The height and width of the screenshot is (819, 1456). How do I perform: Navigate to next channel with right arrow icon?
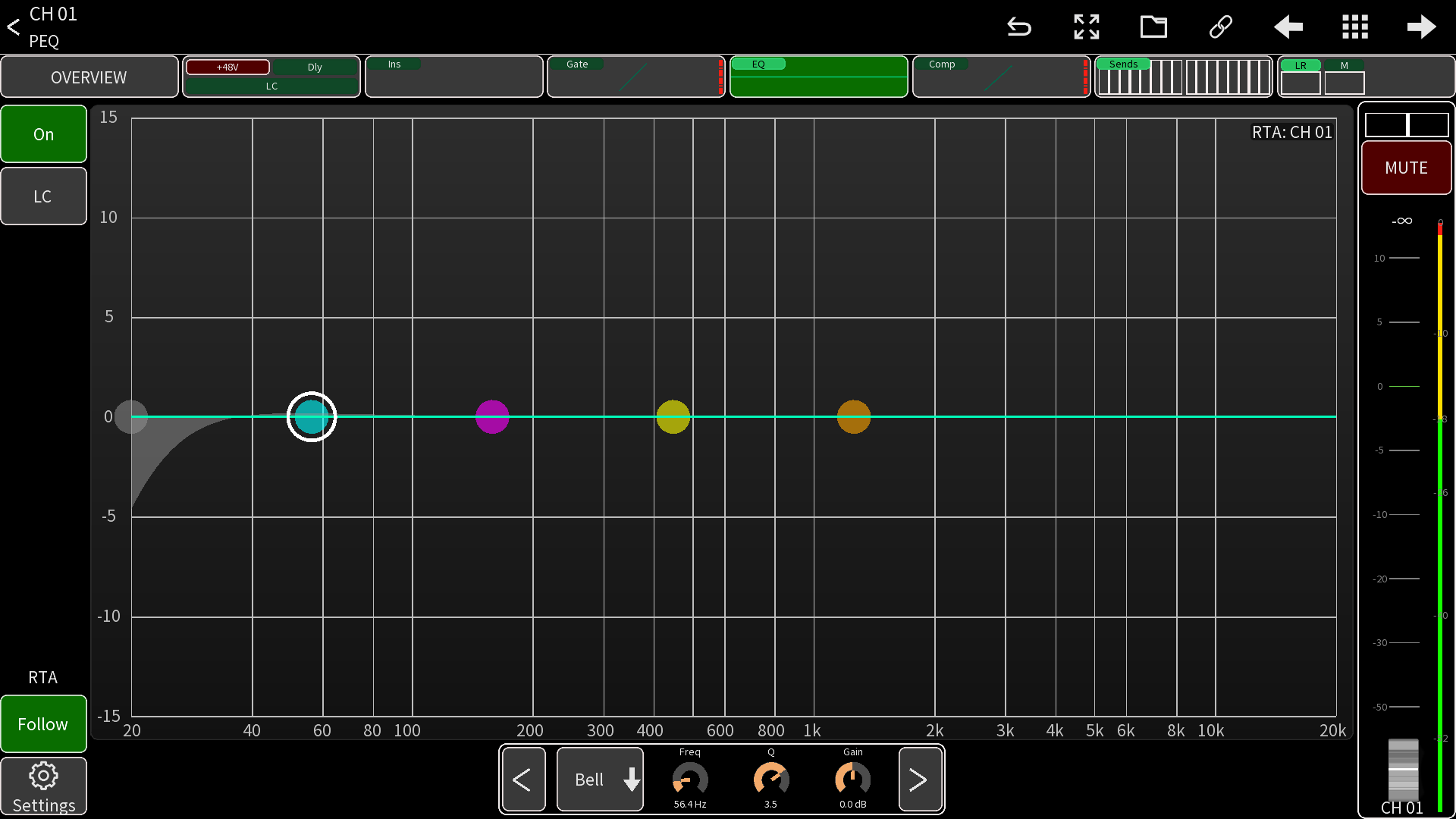click(x=1422, y=27)
